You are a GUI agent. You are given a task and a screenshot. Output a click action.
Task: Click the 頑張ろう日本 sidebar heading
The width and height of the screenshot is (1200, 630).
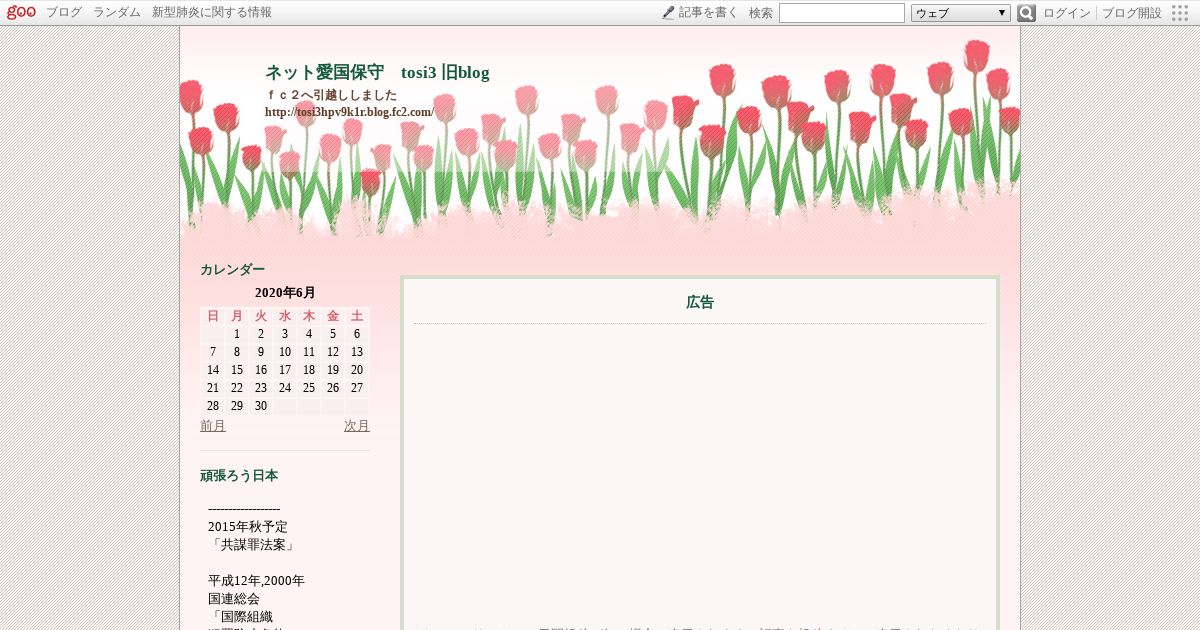tap(239, 476)
